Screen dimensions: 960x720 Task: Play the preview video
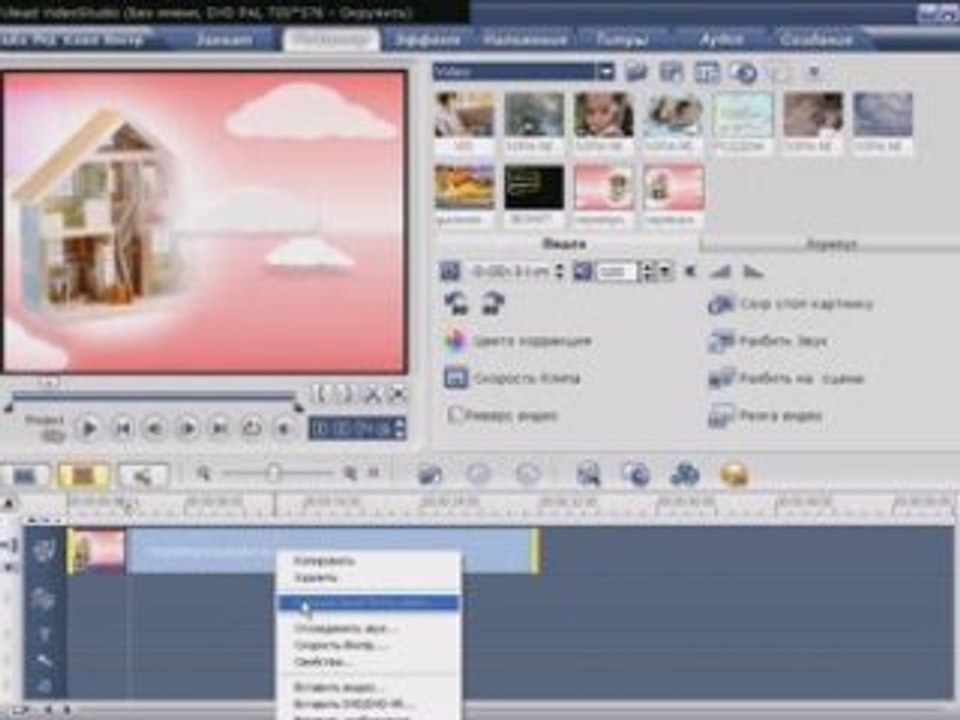coord(89,429)
